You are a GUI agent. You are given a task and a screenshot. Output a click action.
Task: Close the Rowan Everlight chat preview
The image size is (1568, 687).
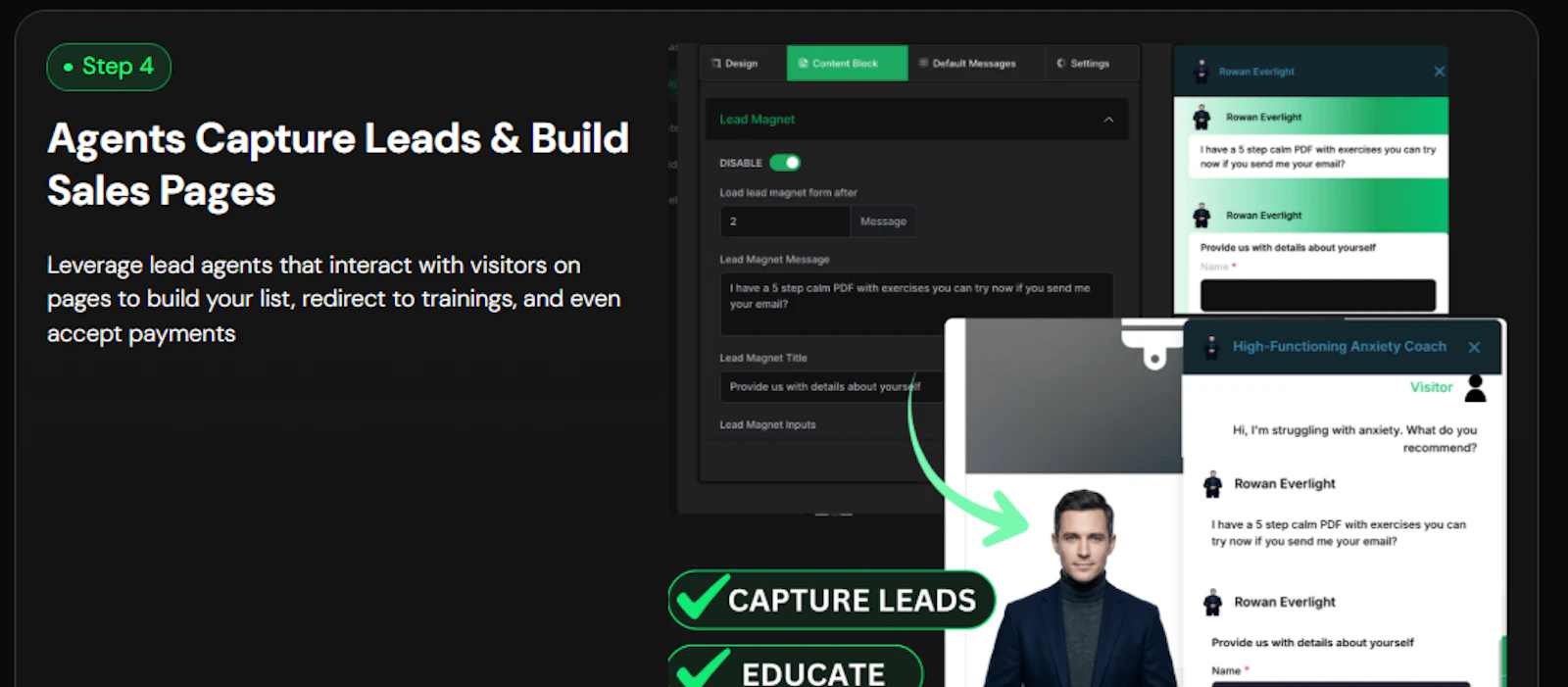click(x=1439, y=72)
